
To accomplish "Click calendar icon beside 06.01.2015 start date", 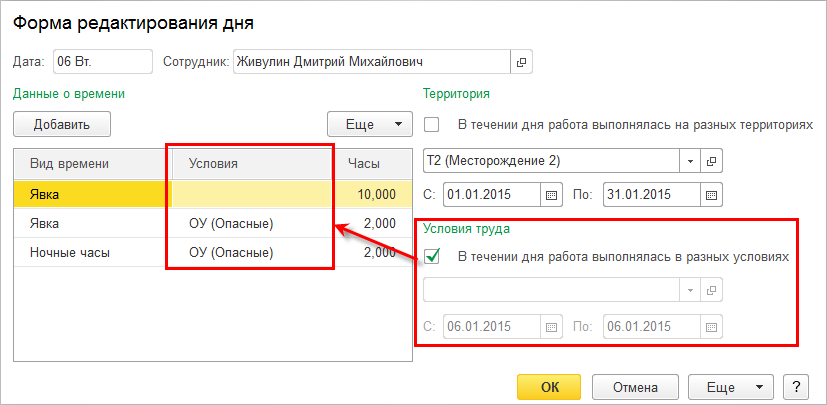I will (552, 326).
